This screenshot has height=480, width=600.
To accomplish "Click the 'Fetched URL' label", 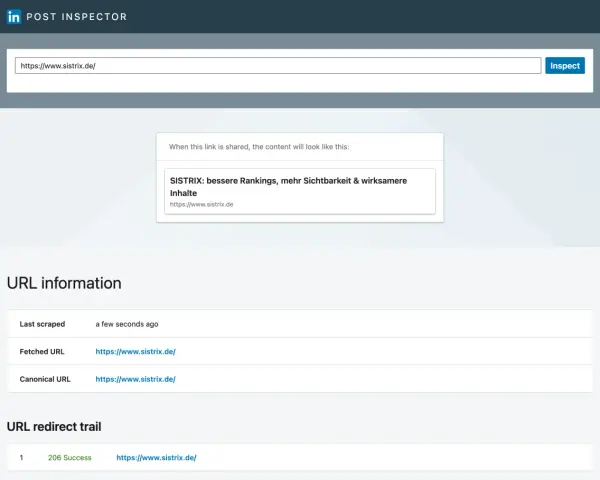I will [x=42, y=351].
